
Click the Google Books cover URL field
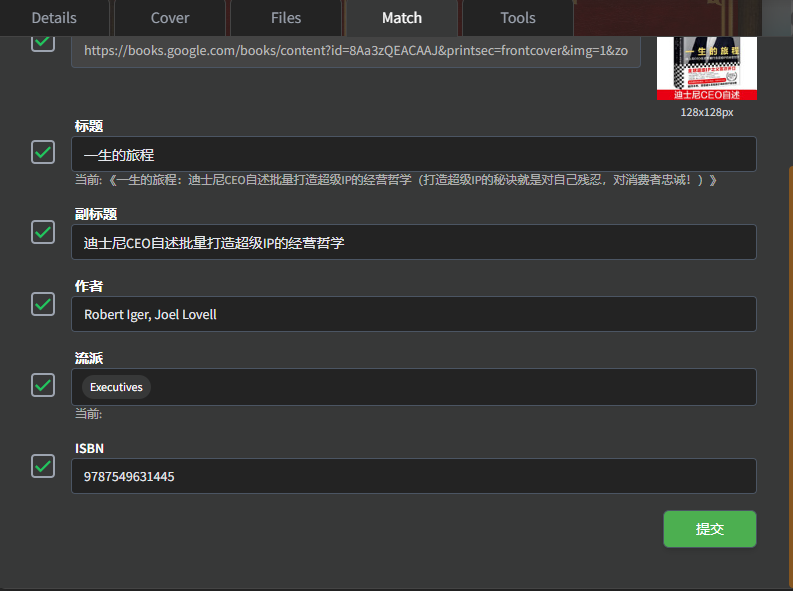coord(355,50)
